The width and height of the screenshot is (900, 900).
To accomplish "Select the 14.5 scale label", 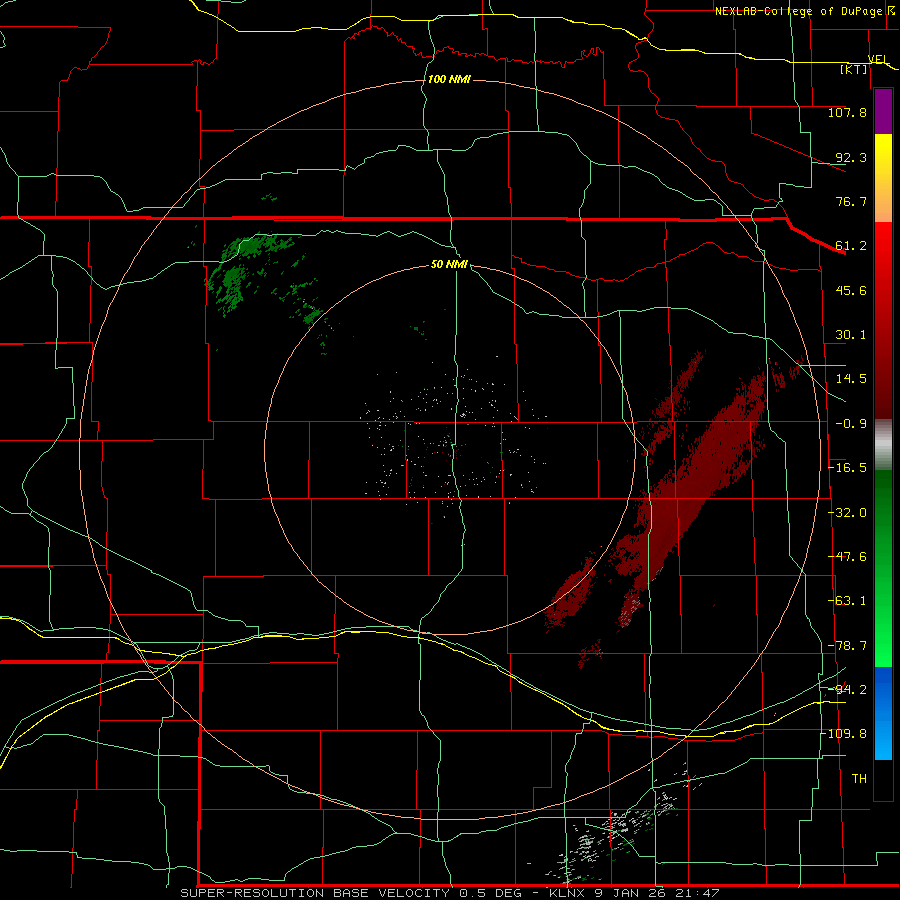I will (851, 379).
